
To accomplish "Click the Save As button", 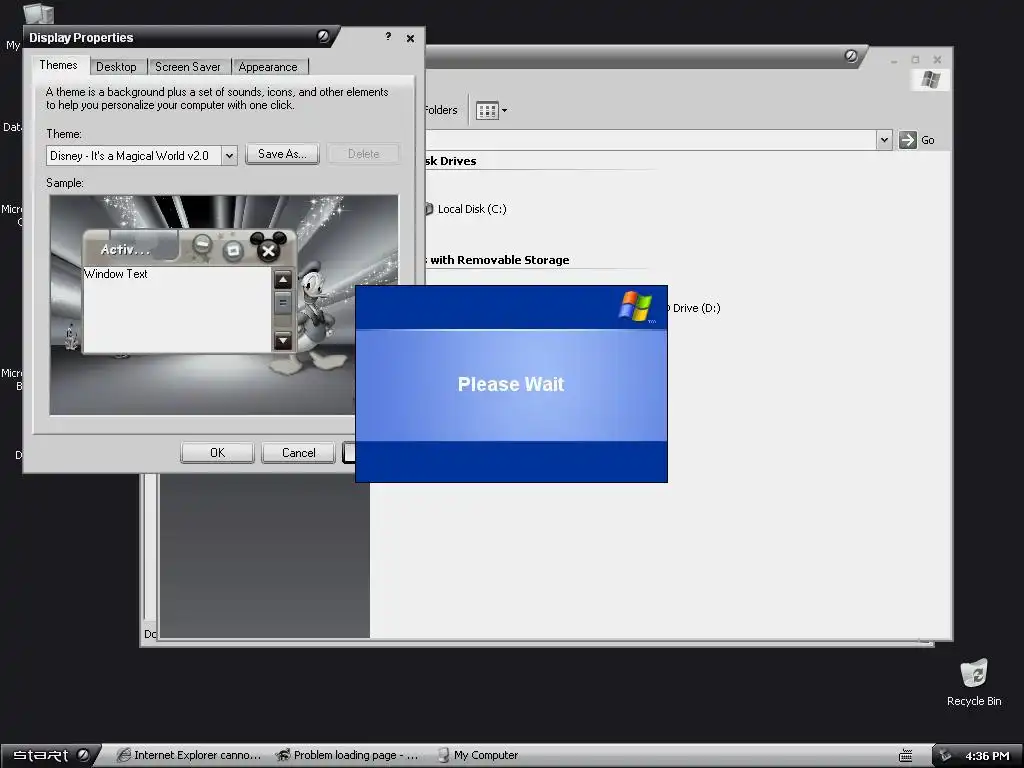I will tap(282, 154).
